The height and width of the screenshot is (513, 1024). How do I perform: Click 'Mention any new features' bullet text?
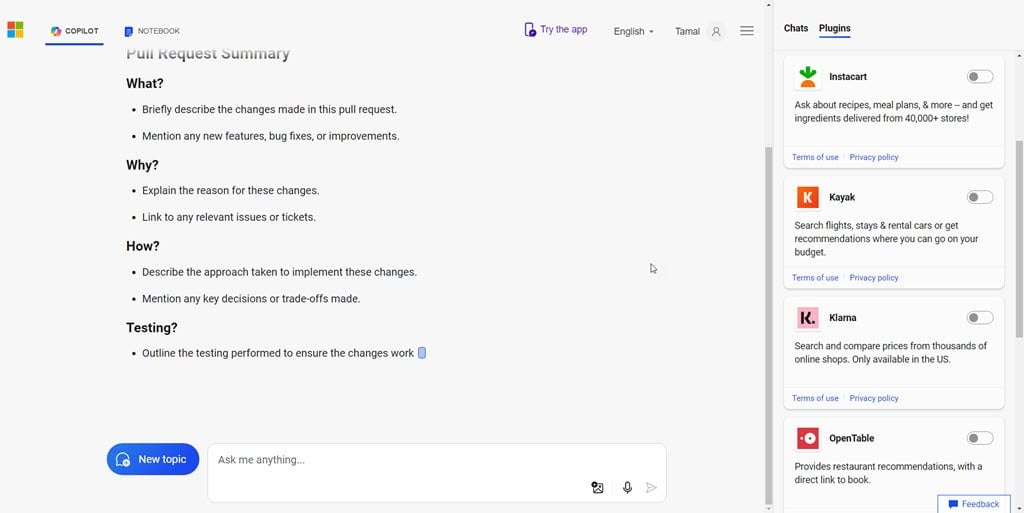[x=270, y=136]
